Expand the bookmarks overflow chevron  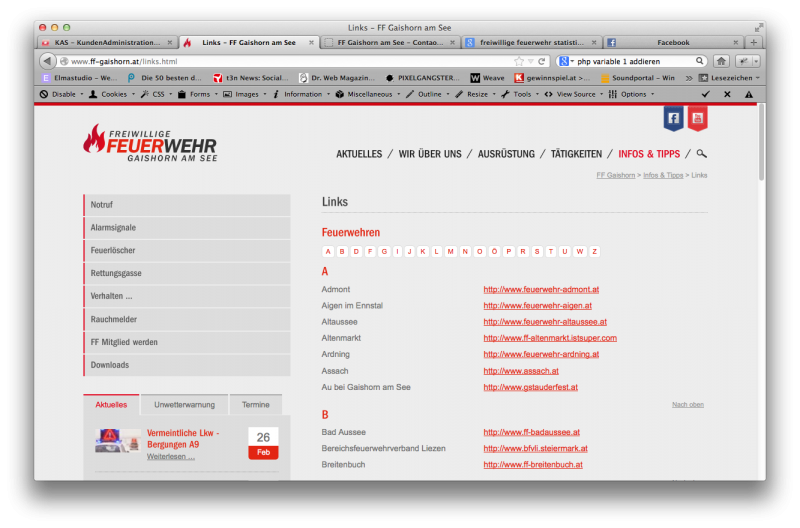point(689,78)
